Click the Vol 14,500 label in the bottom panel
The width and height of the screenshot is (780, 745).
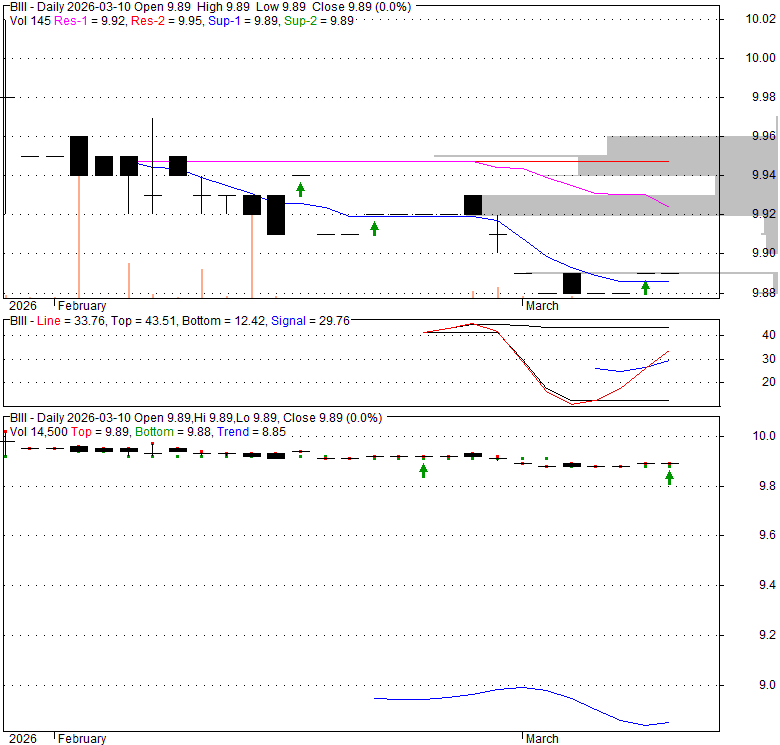[40, 431]
